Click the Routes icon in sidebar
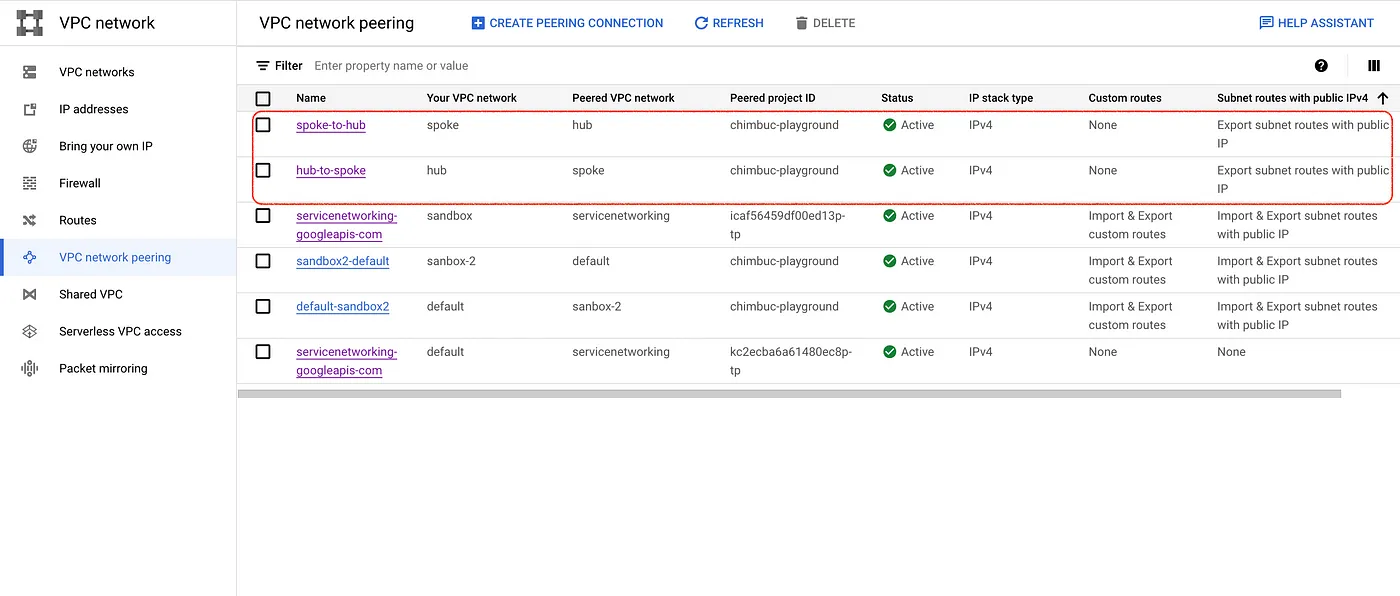This screenshot has width=1400, height=596. (x=30, y=220)
